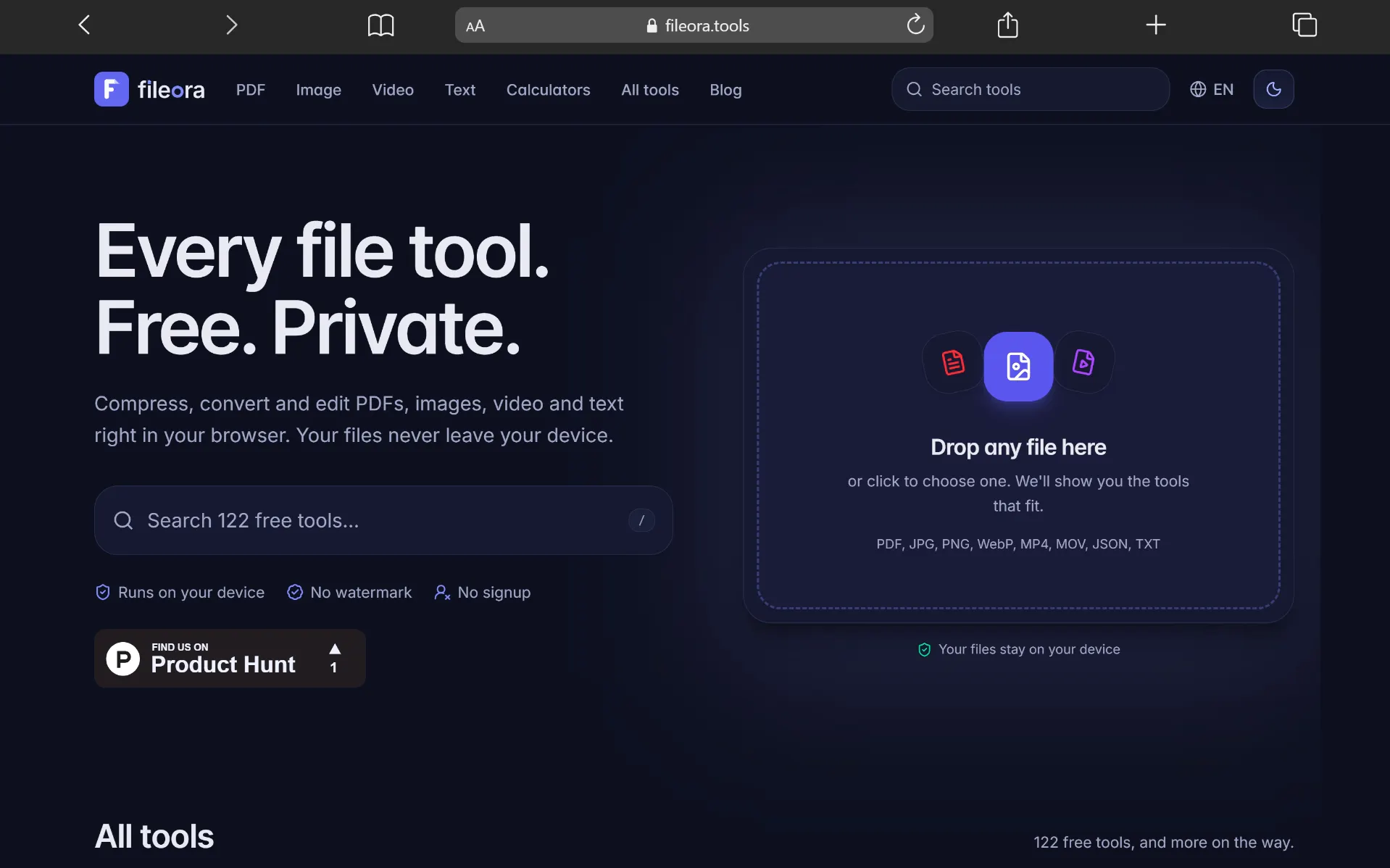Click the slash shortcut badge in search box
The image size is (1390, 868).
tap(641, 520)
